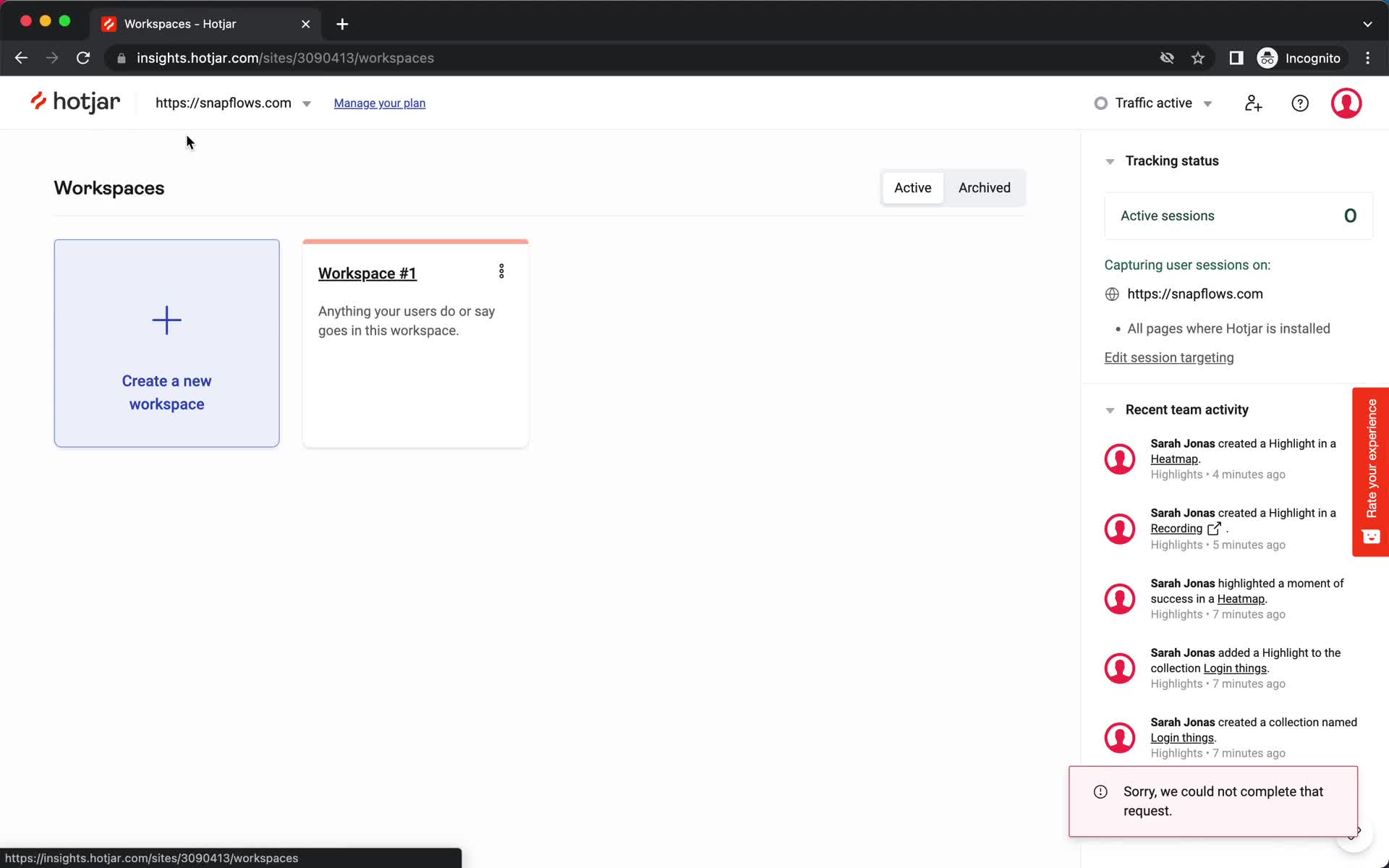Click the Hotjar logo icon
Viewport: 1389px width, 868px height.
pyautogui.click(x=38, y=102)
